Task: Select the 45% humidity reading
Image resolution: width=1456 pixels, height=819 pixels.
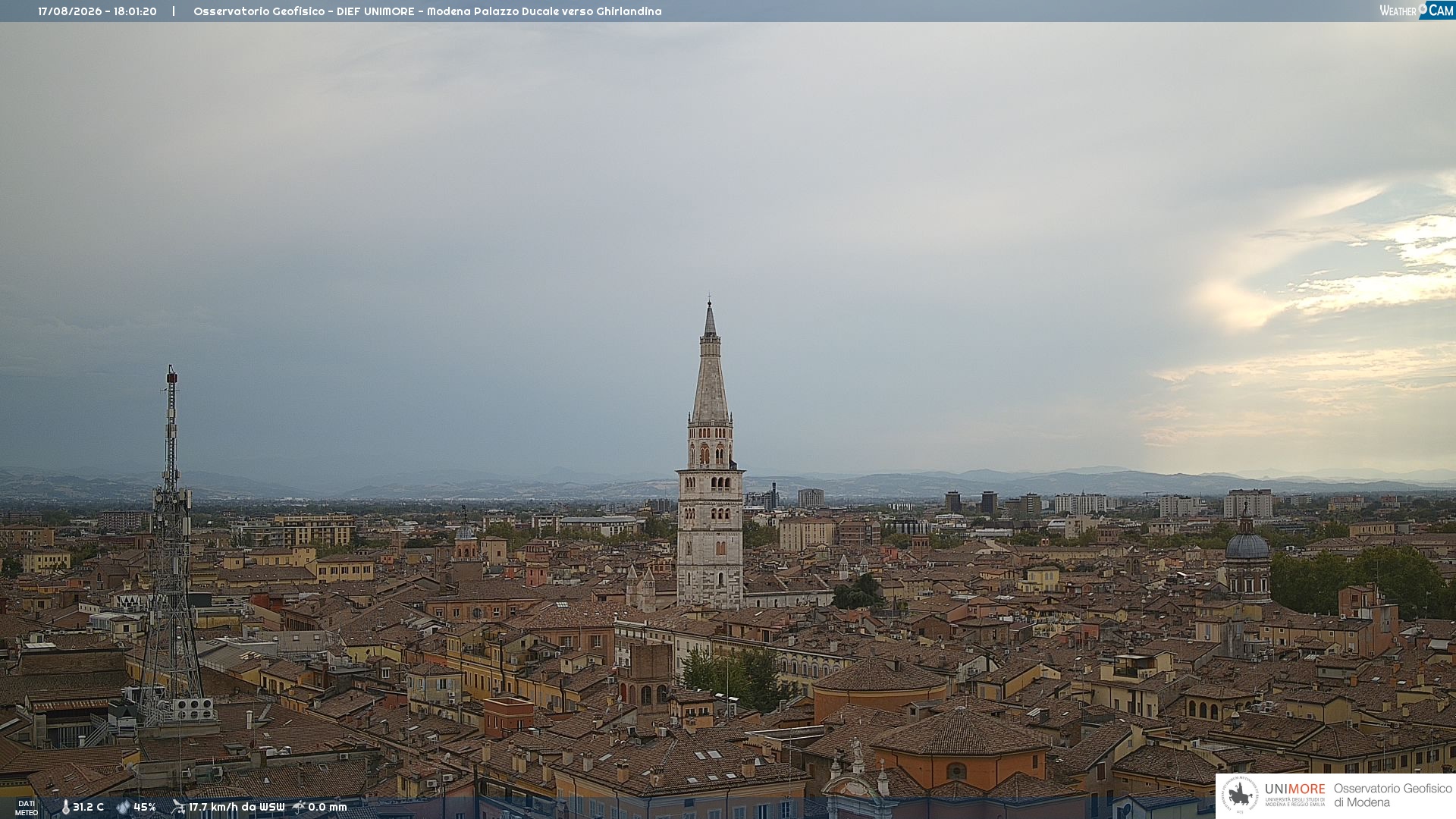Action: pyautogui.click(x=144, y=807)
